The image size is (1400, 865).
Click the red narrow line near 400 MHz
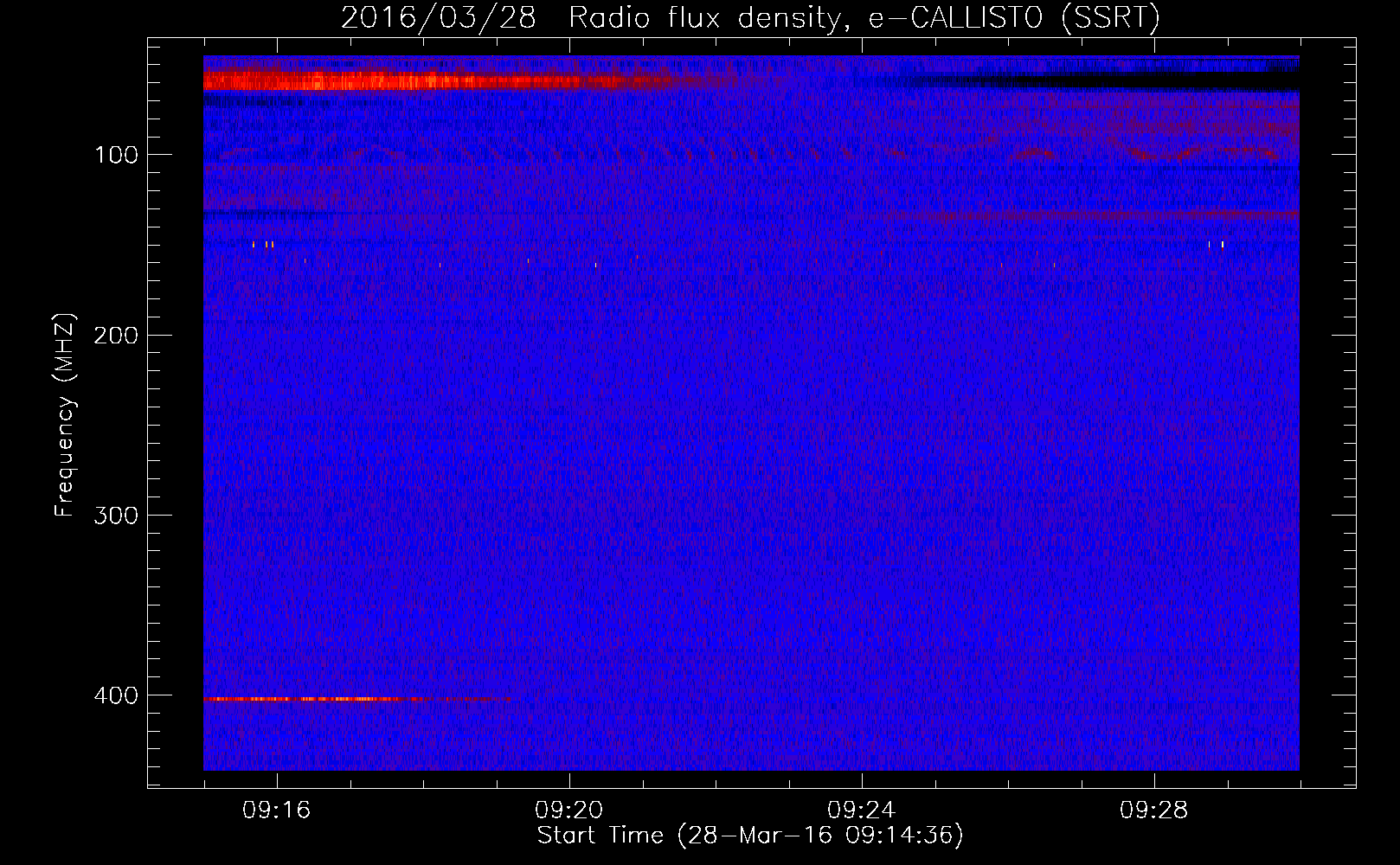click(x=355, y=698)
